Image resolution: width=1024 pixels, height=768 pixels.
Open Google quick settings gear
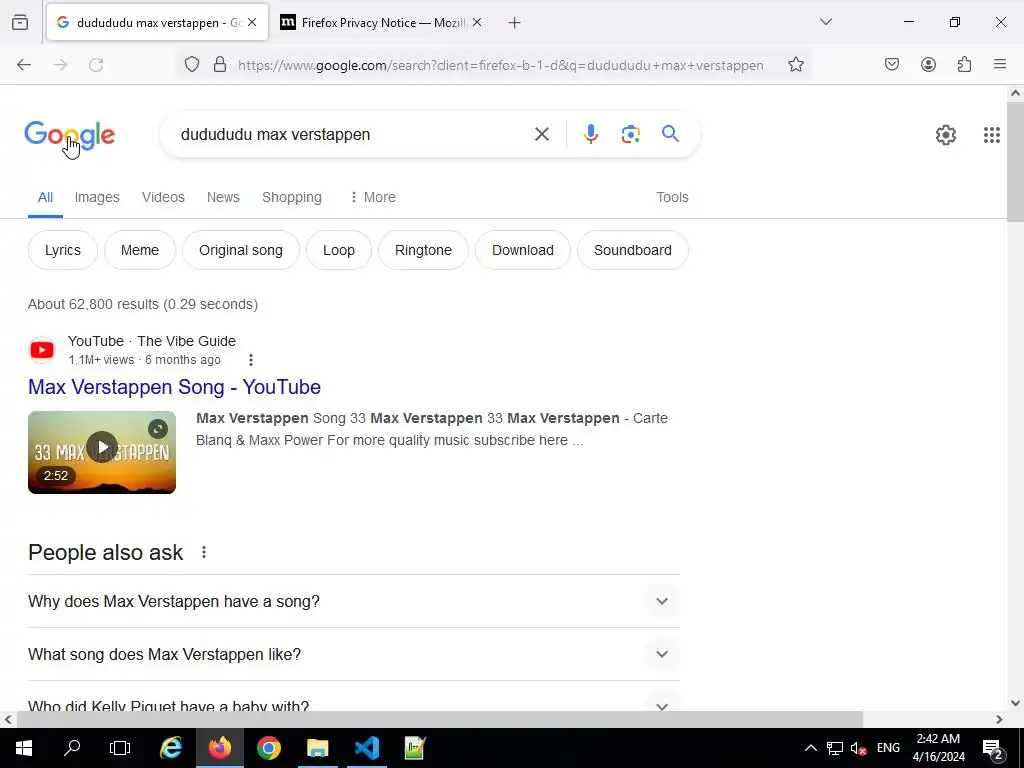click(946, 135)
